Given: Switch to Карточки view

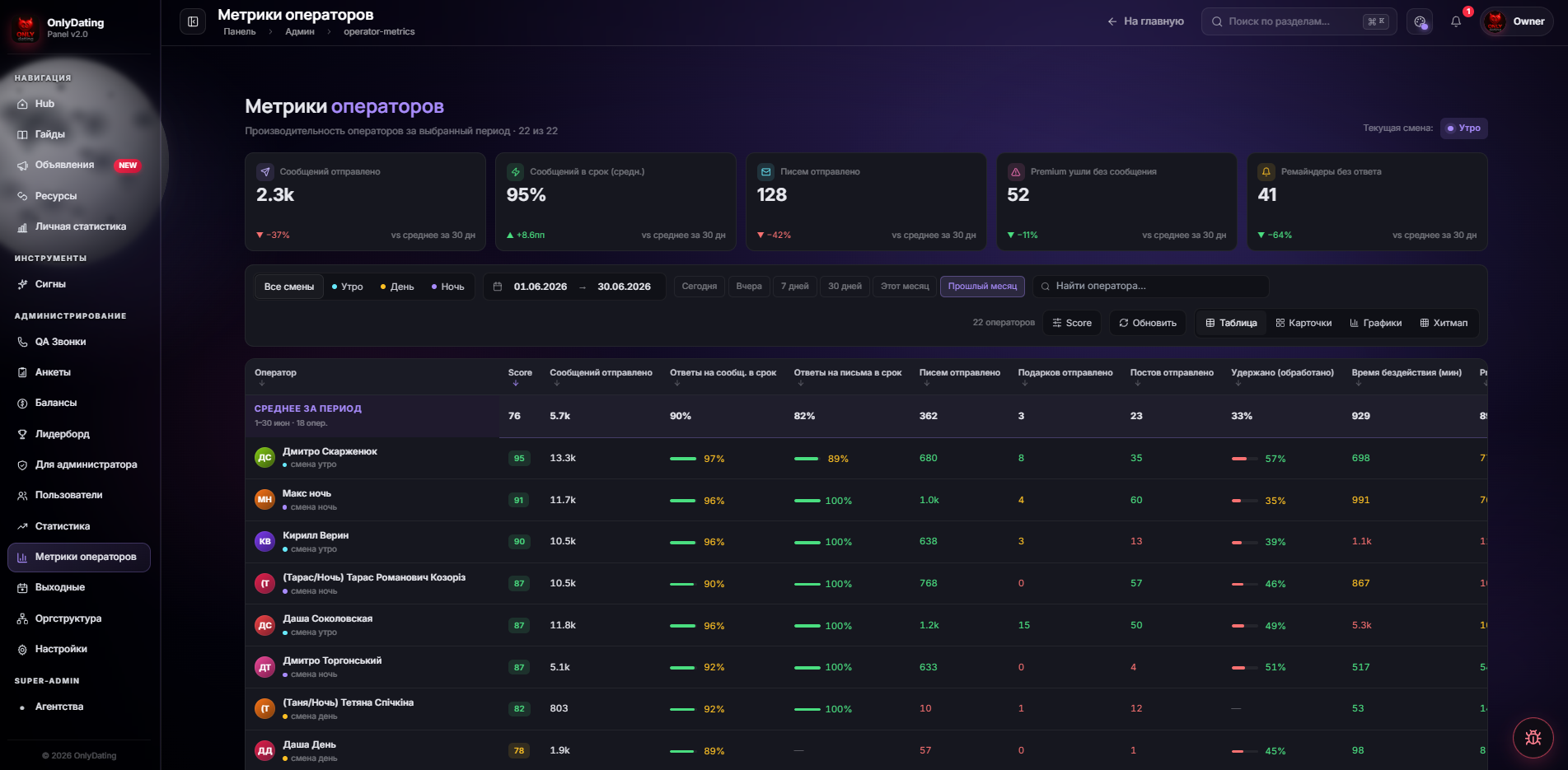Looking at the screenshot, I should pyautogui.click(x=1304, y=323).
